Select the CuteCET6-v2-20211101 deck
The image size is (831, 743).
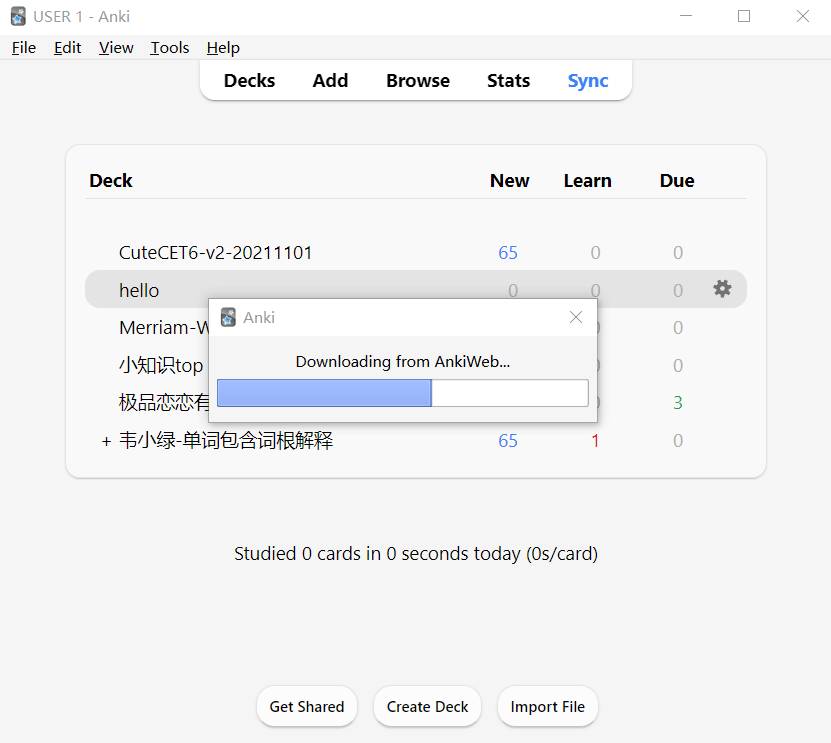[216, 253]
